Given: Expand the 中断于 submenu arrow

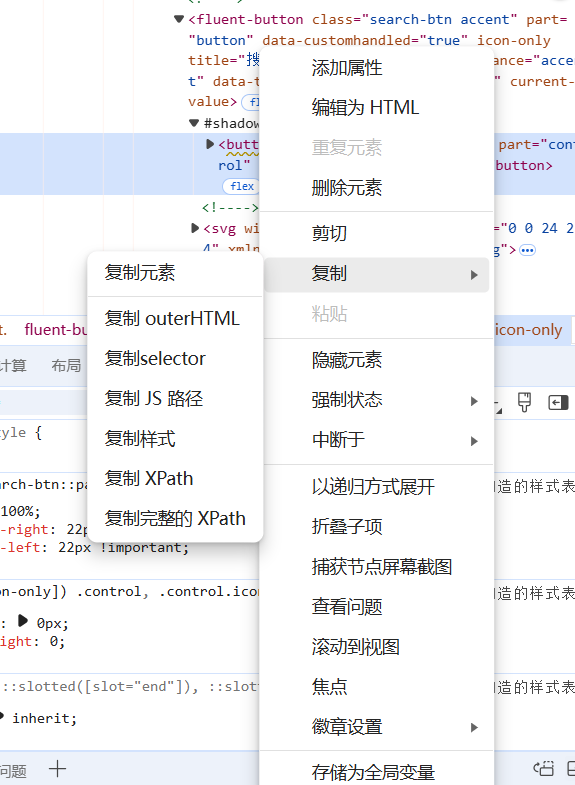Looking at the screenshot, I should [474, 441].
